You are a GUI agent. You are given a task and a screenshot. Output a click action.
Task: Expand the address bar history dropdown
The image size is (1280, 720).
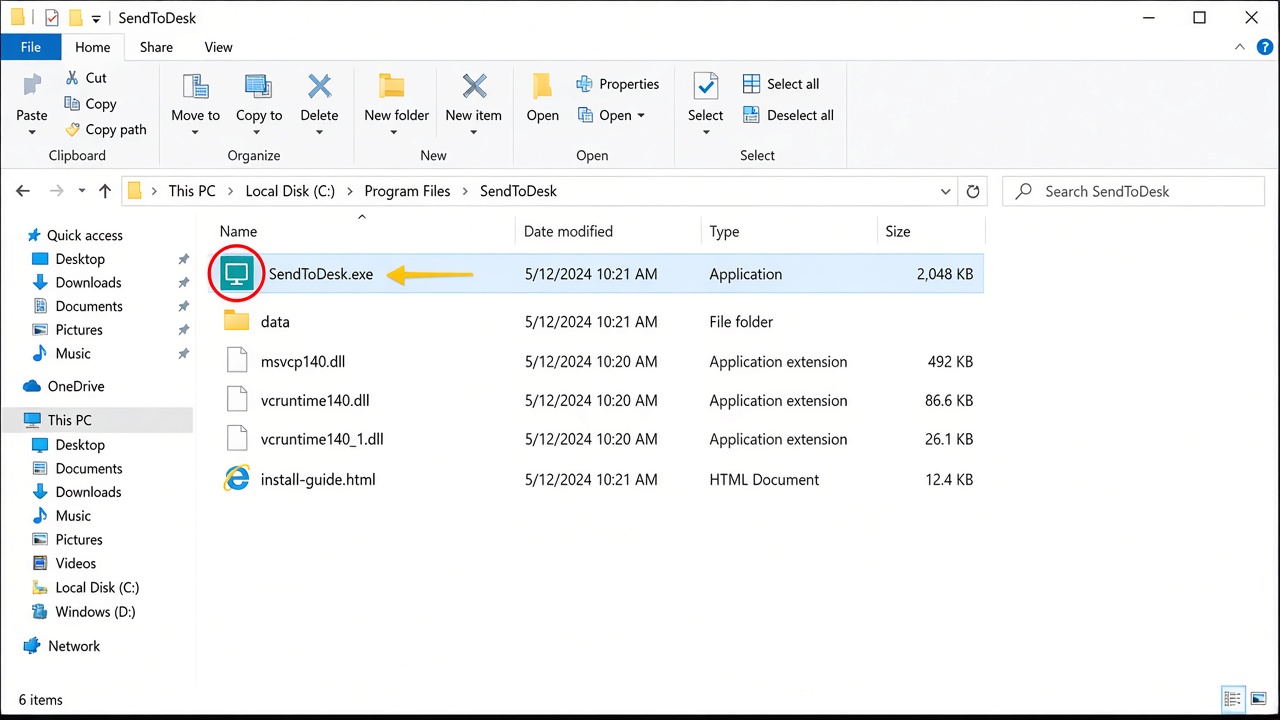tap(945, 191)
